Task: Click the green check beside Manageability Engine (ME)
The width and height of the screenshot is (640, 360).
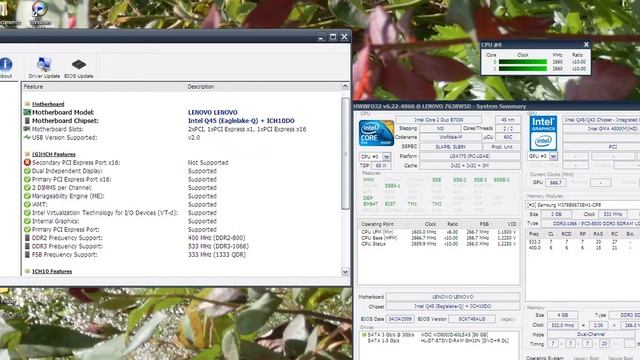Action: coord(27,196)
